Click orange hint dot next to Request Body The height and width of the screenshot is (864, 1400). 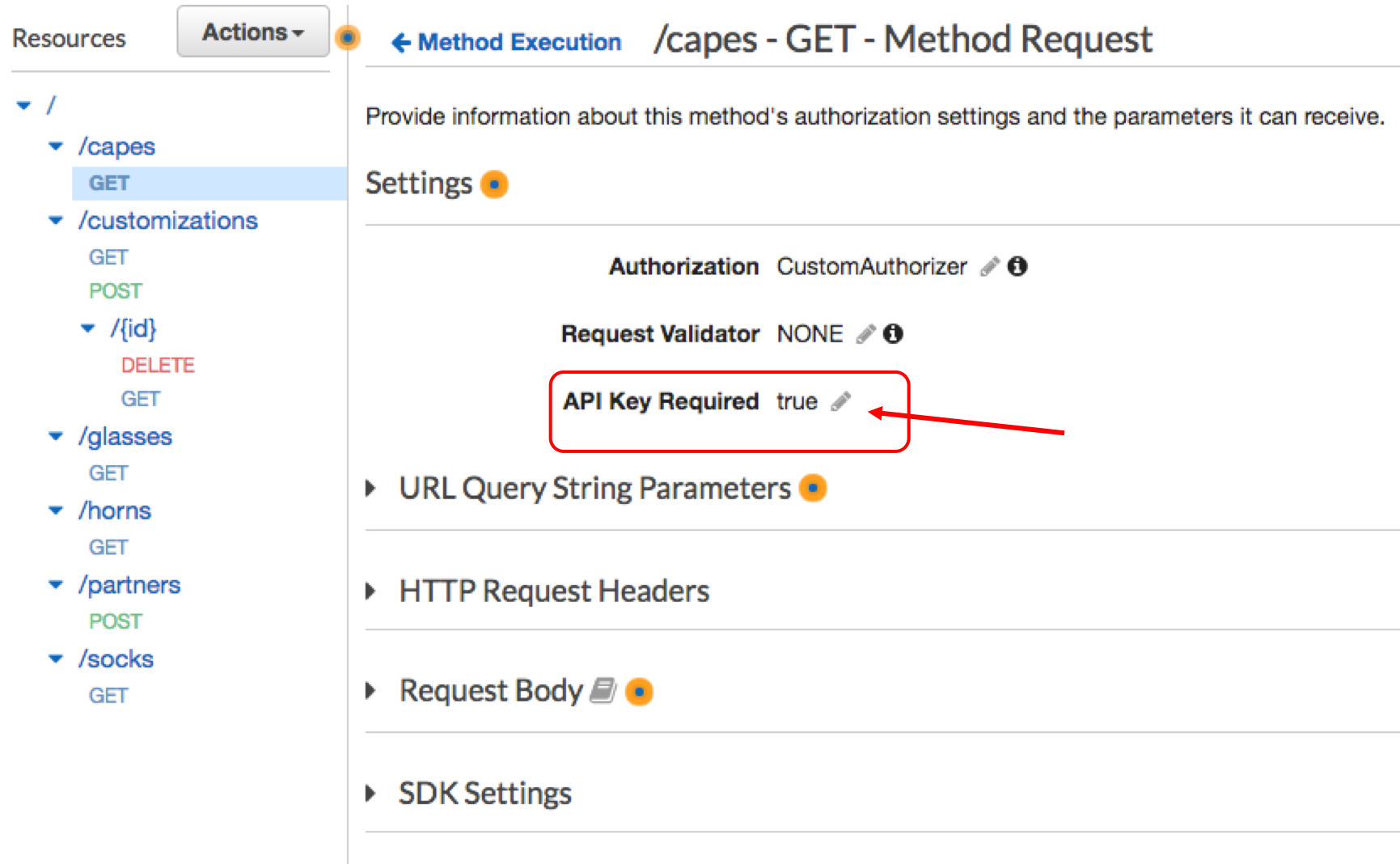[639, 692]
